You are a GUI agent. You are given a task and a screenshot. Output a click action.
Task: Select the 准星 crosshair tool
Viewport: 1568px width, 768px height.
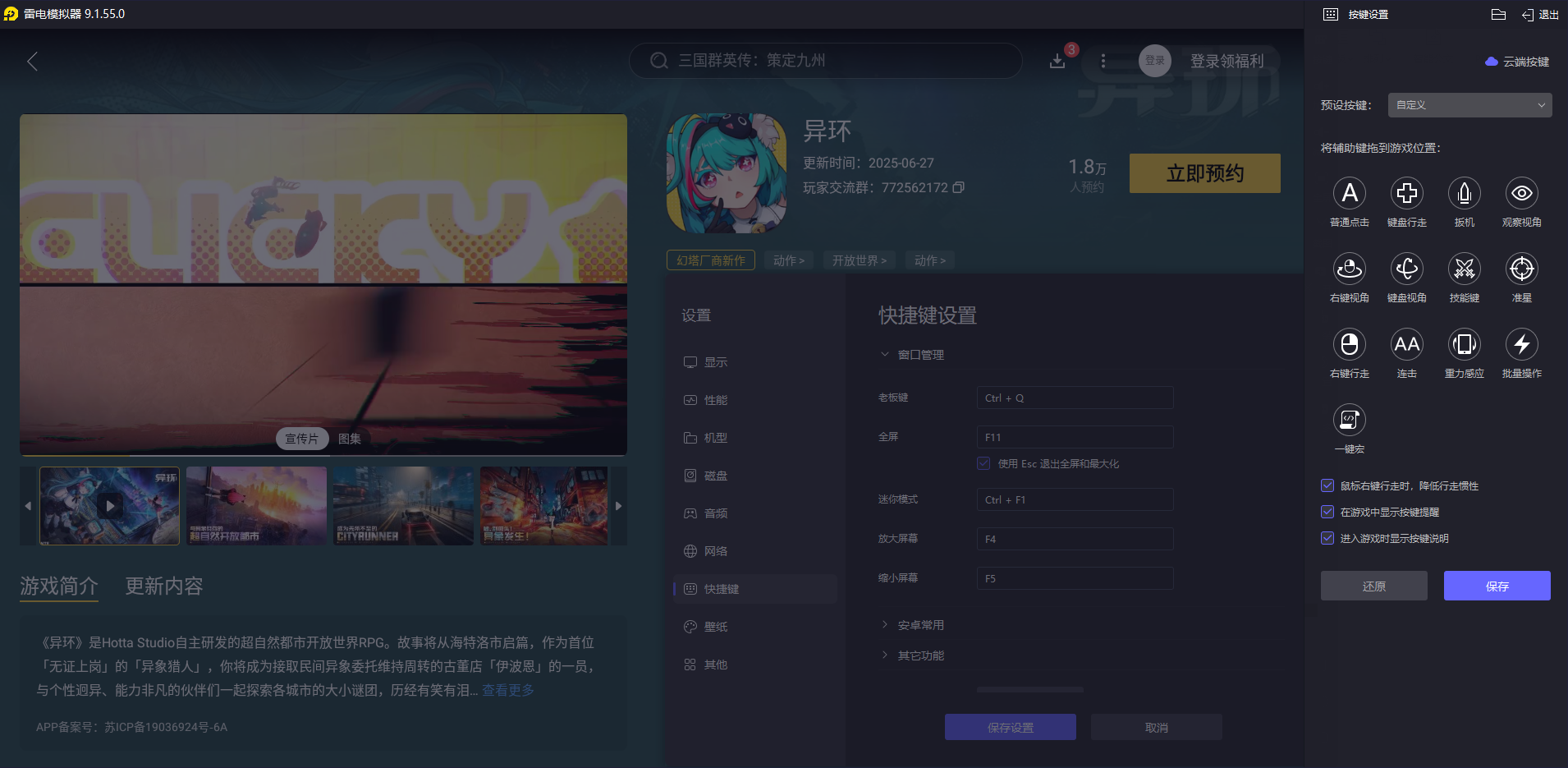[1521, 269]
